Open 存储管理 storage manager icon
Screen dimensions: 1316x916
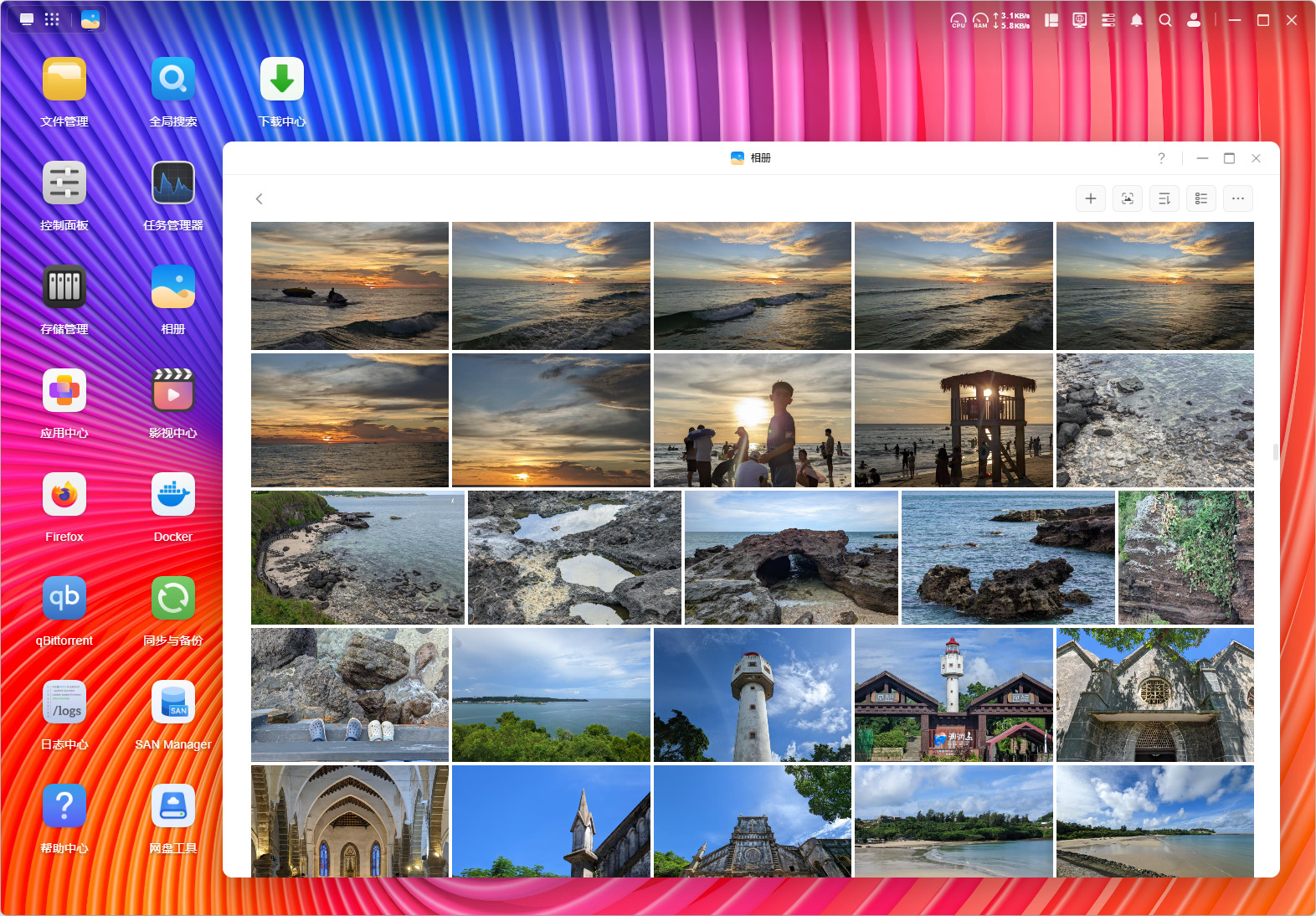coord(64,287)
